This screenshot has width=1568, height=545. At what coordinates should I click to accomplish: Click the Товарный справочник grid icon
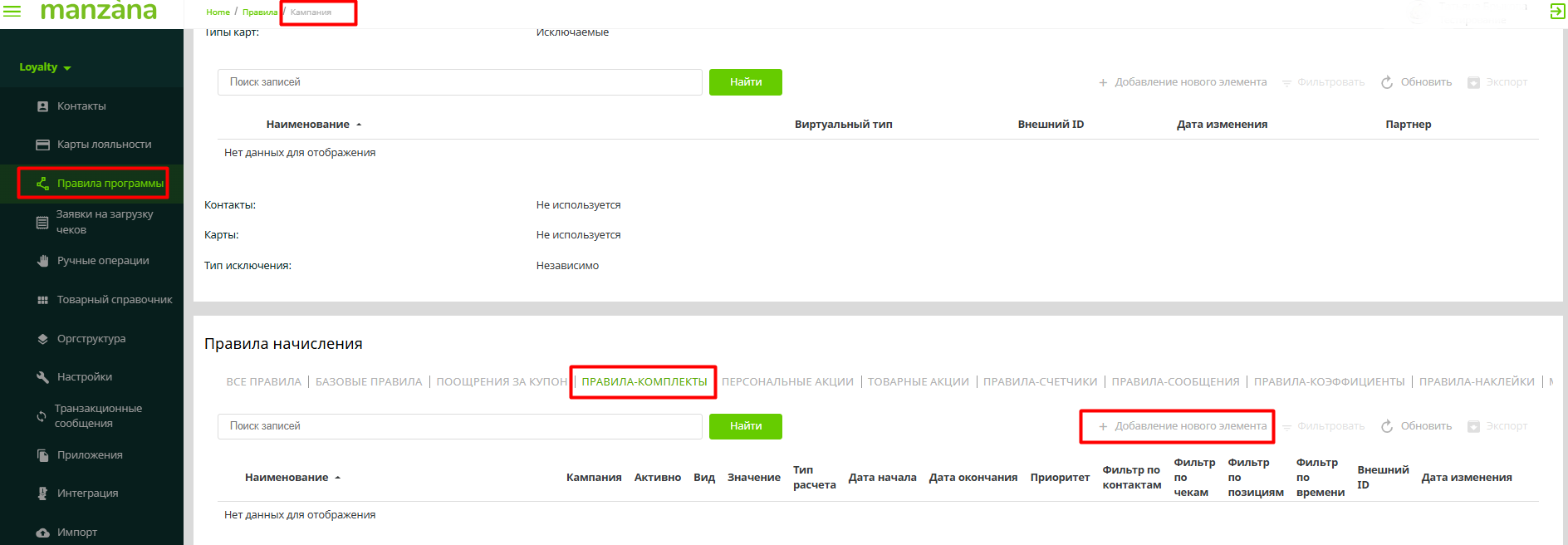[42, 300]
